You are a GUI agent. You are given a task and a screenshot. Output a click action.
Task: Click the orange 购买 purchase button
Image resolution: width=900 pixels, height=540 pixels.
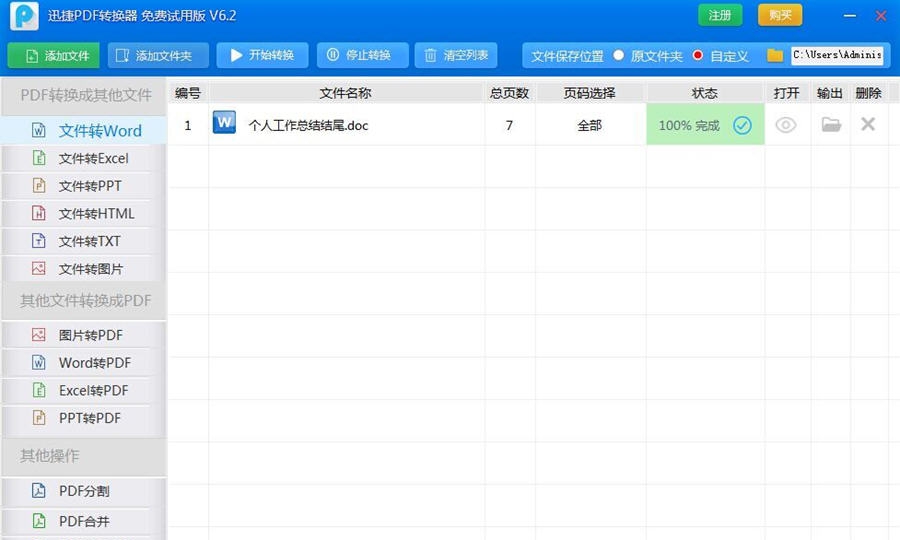pyautogui.click(x=780, y=15)
